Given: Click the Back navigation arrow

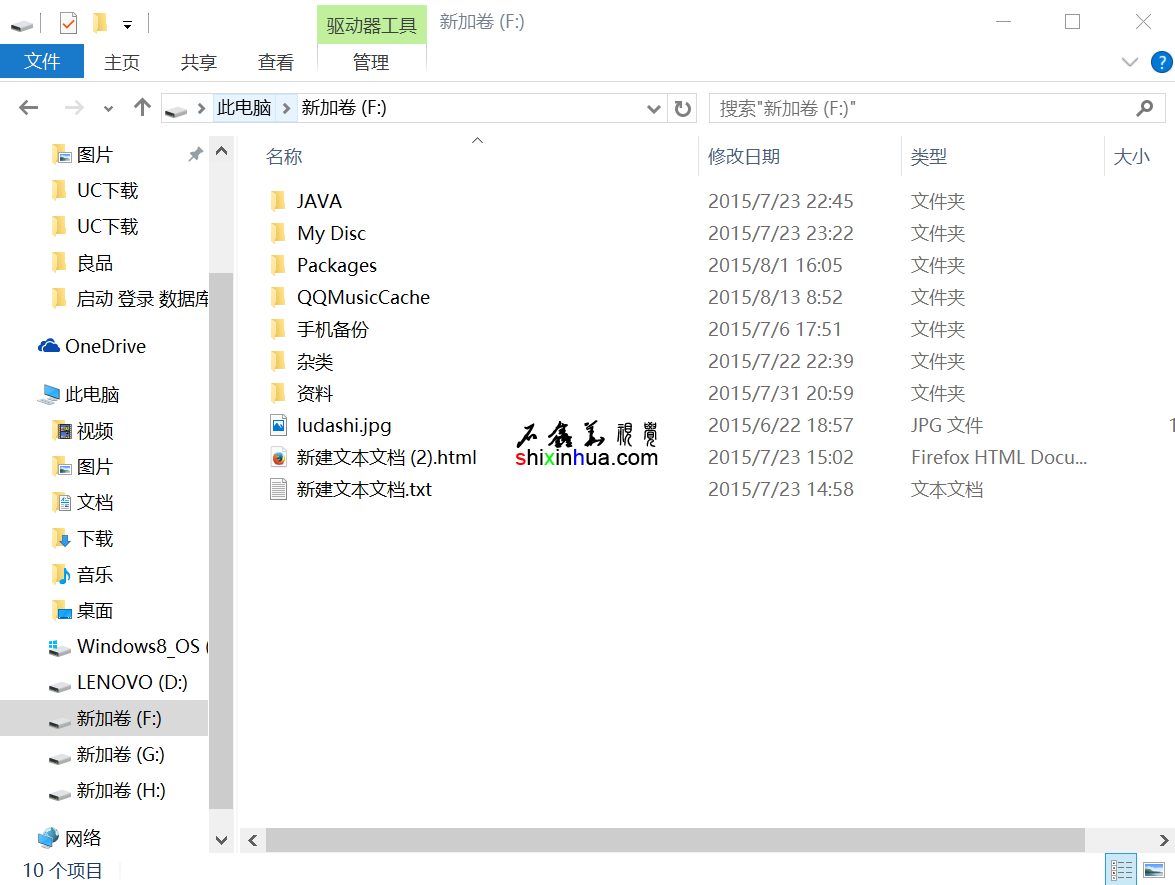Looking at the screenshot, I should (28, 108).
